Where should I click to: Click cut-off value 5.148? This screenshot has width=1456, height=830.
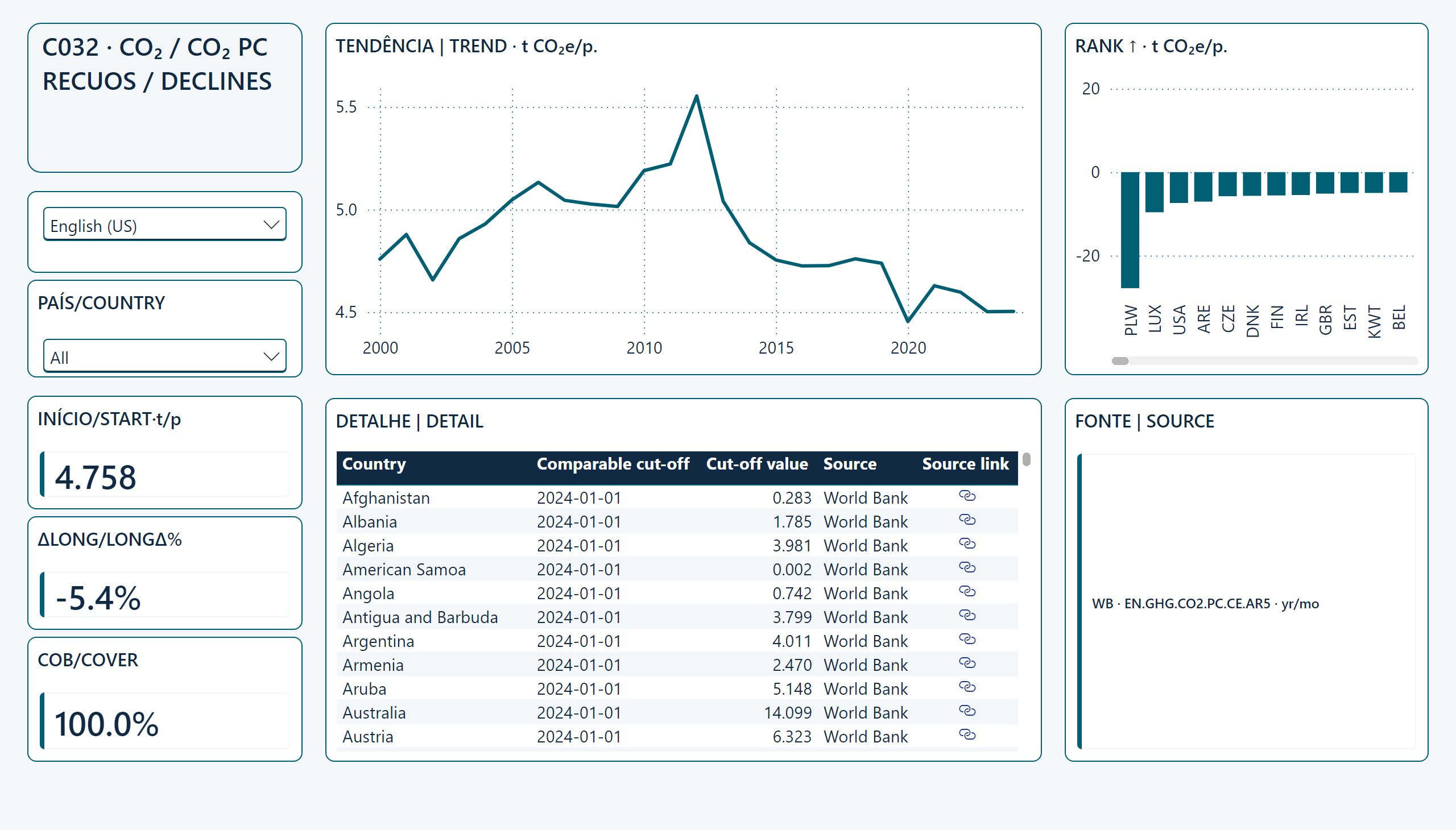pyautogui.click(x=792, y=689)
